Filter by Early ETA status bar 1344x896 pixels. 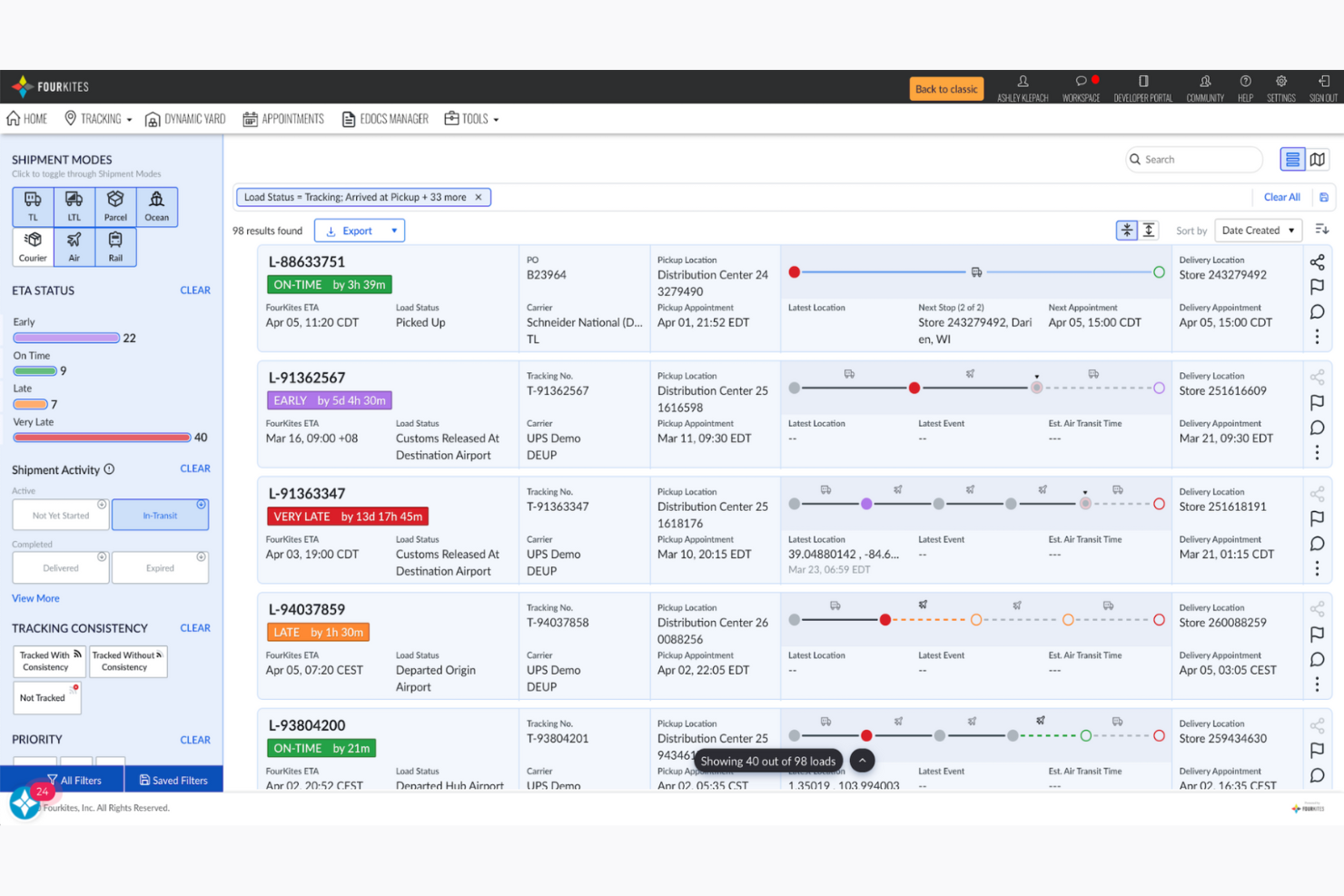tap(66, 338)
